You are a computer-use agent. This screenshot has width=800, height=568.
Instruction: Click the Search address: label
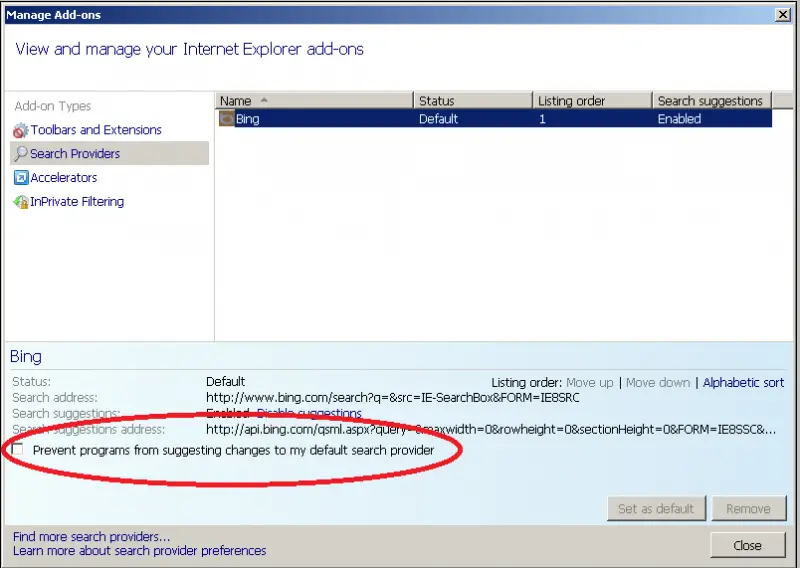pyautogui.click(x=55, y=397)
